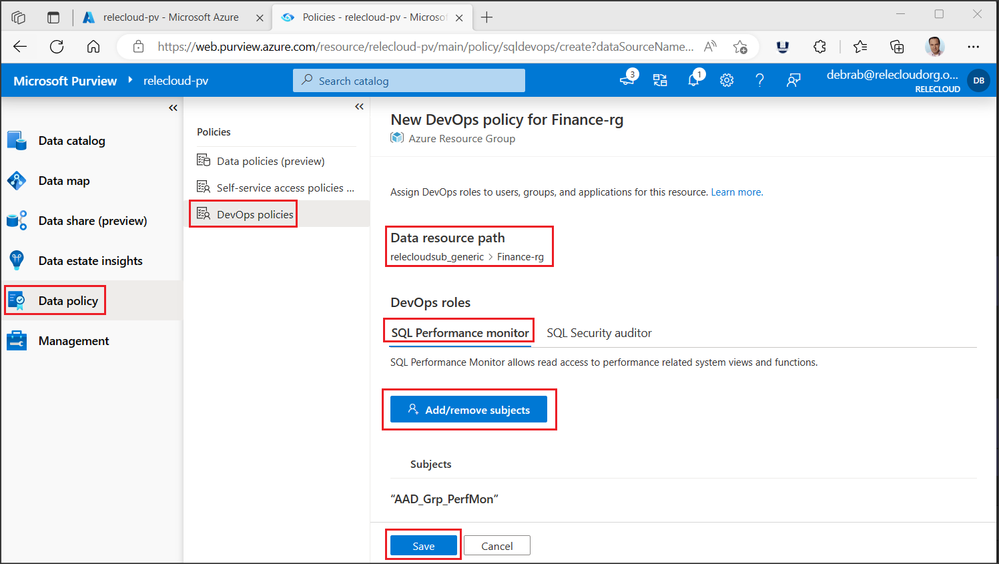Open Self-service access policies
999x564 pixels.
pos(285,187)
